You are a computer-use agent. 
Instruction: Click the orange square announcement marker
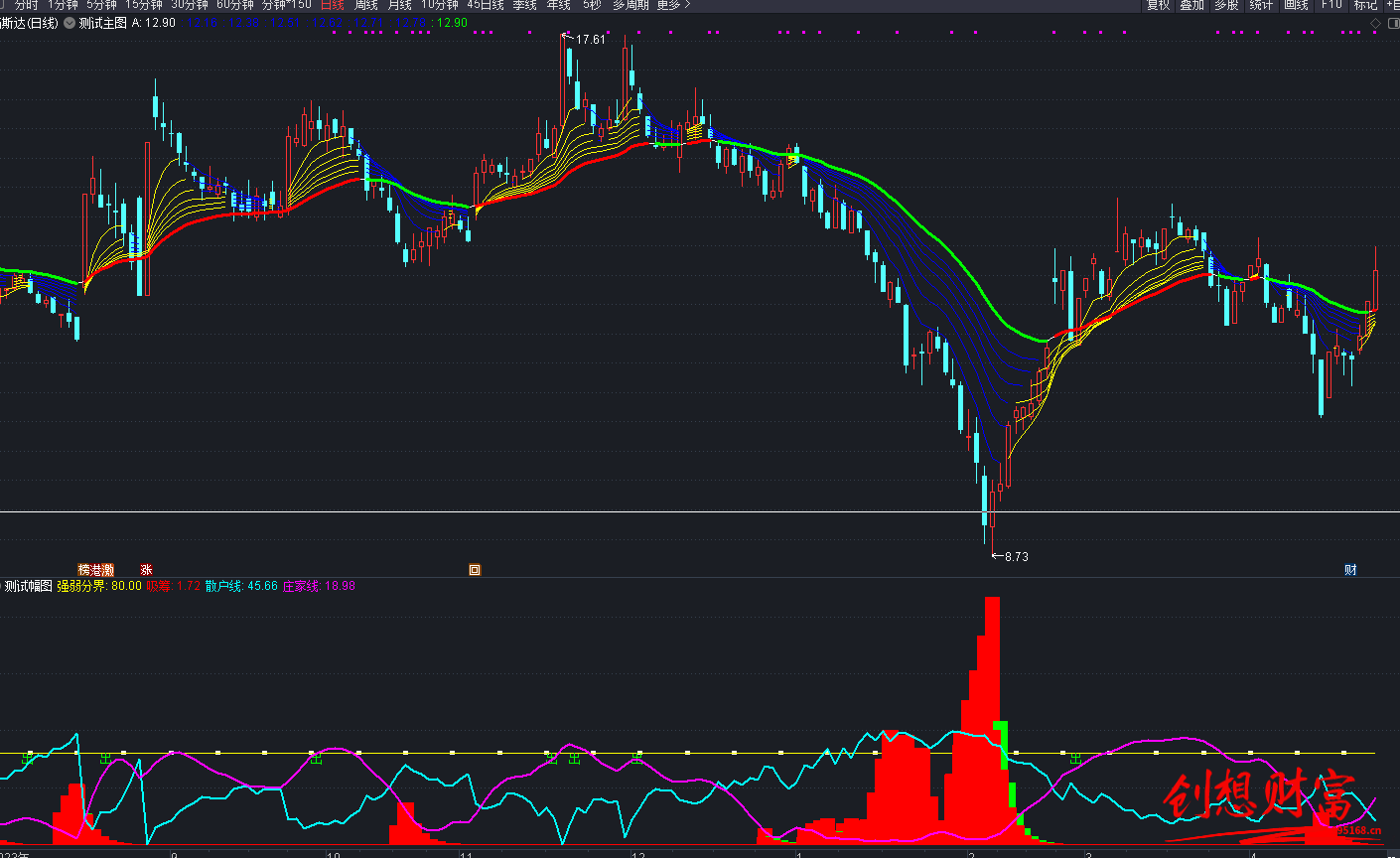coord(475,570)
